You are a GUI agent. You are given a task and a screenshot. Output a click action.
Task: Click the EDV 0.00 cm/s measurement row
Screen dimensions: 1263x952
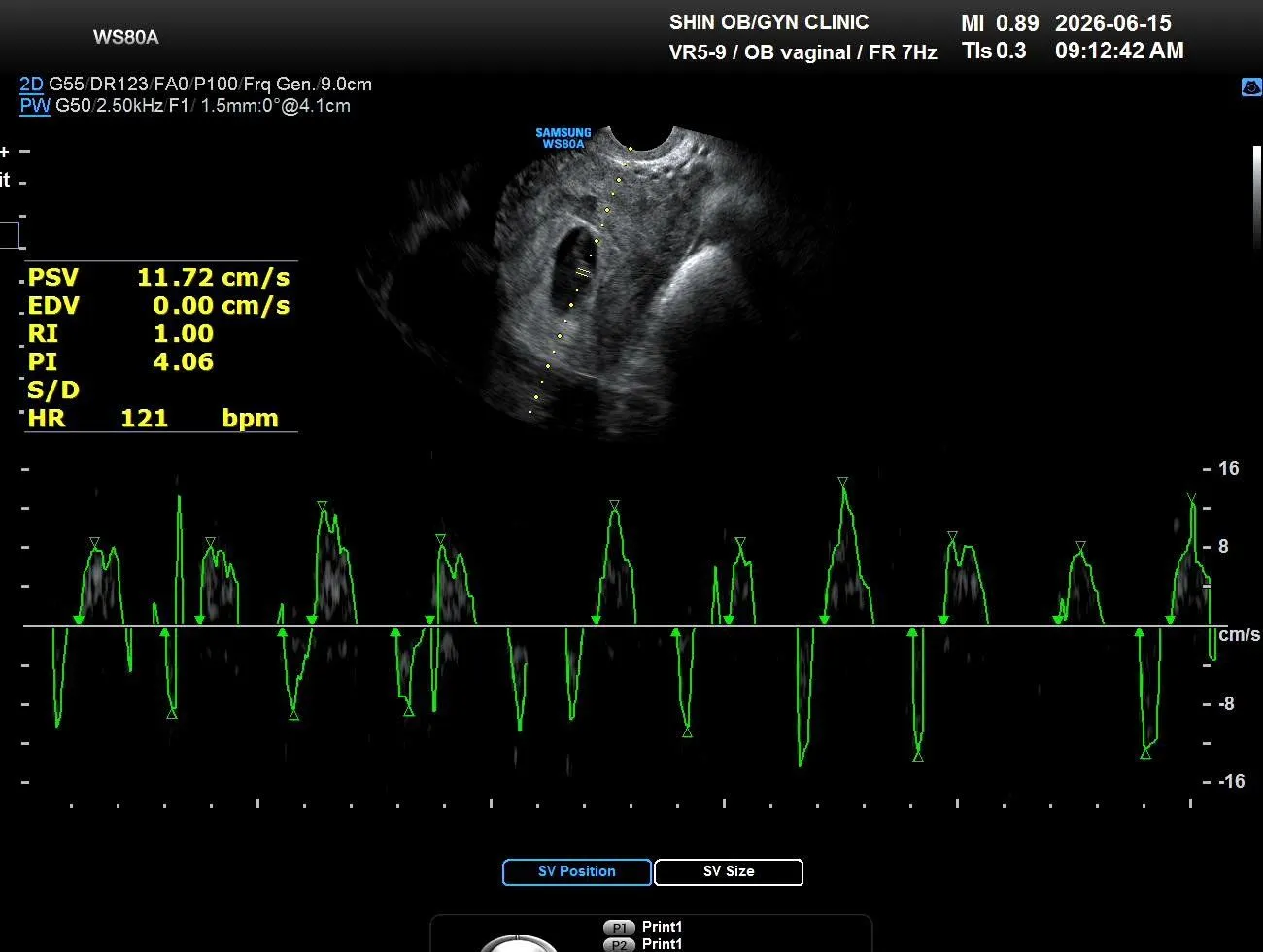160,306
